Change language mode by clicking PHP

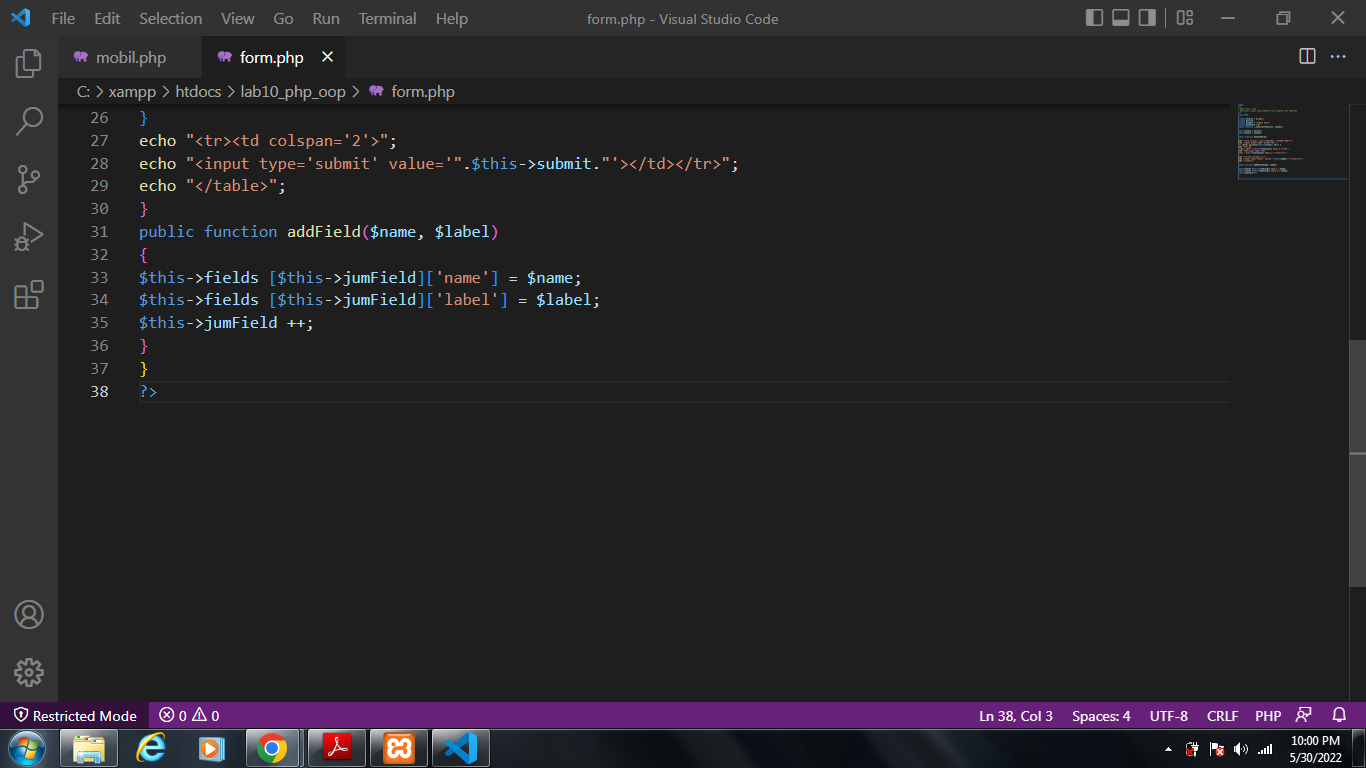[1267, 715]
